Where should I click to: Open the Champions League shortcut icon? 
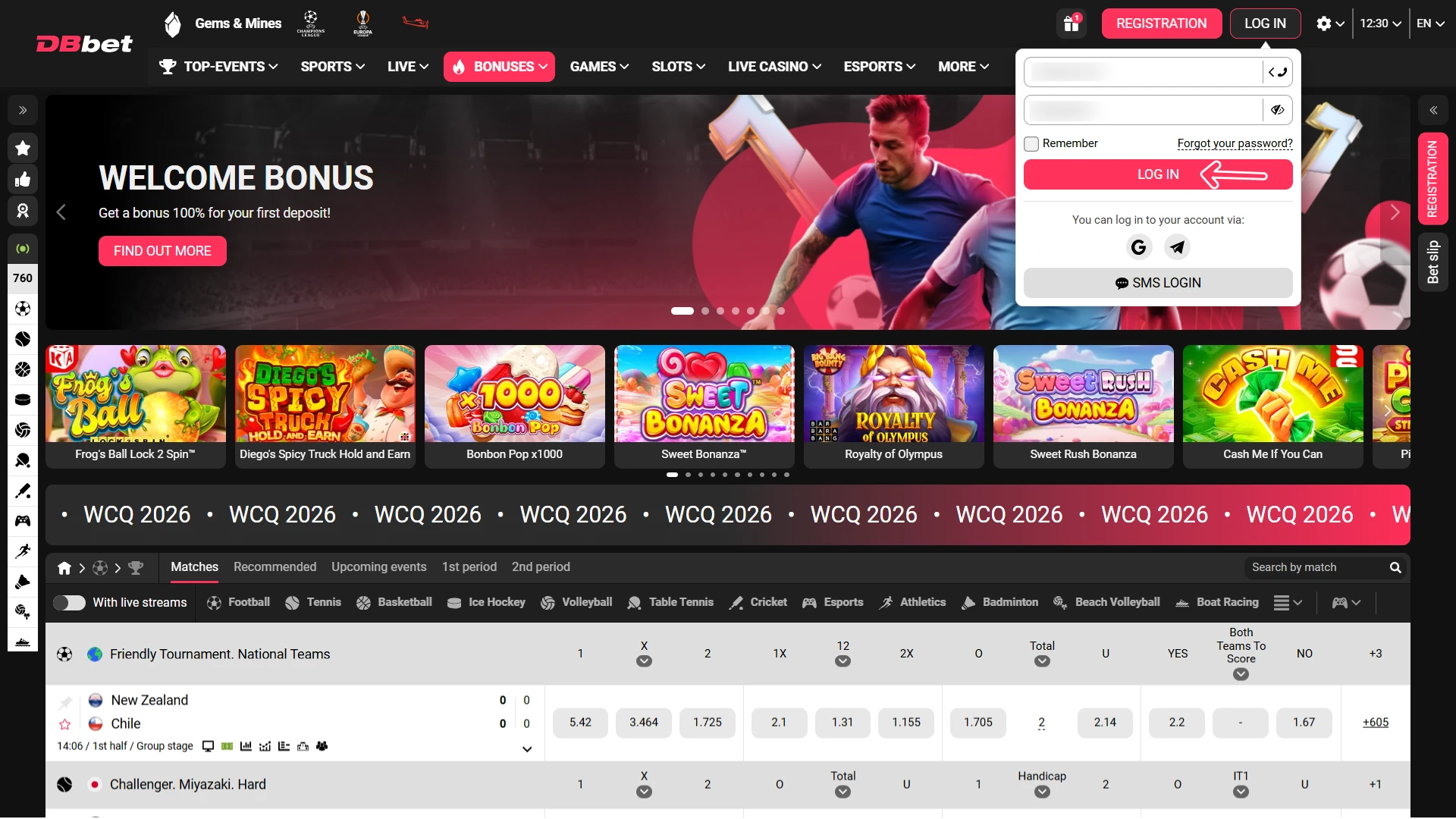point(311,24)
